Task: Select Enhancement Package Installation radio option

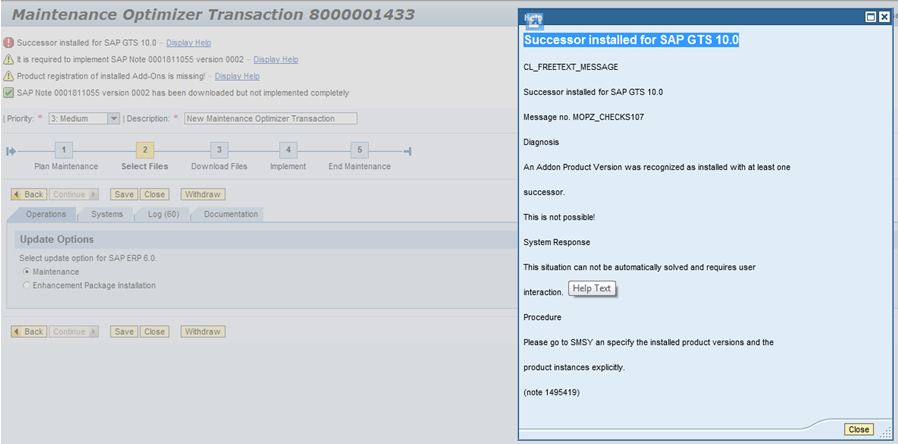Action: [x=26, y=285]
